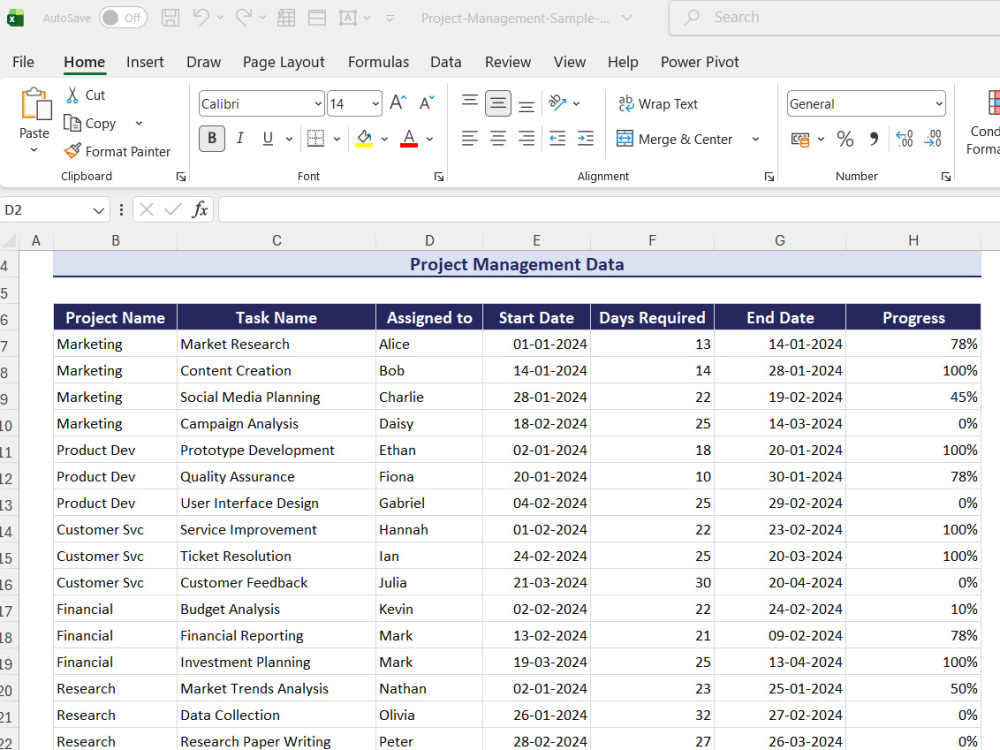The width and height of the screenshot is (1000, 750).
Task: Apply percent style number format
Action: (x=845, y=139)
